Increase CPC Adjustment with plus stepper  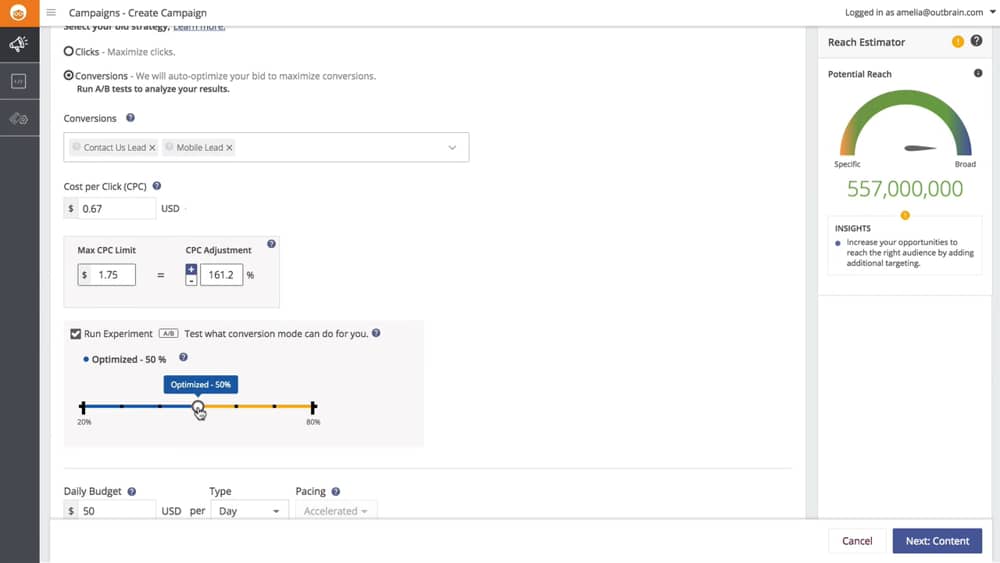coord(192,269)
